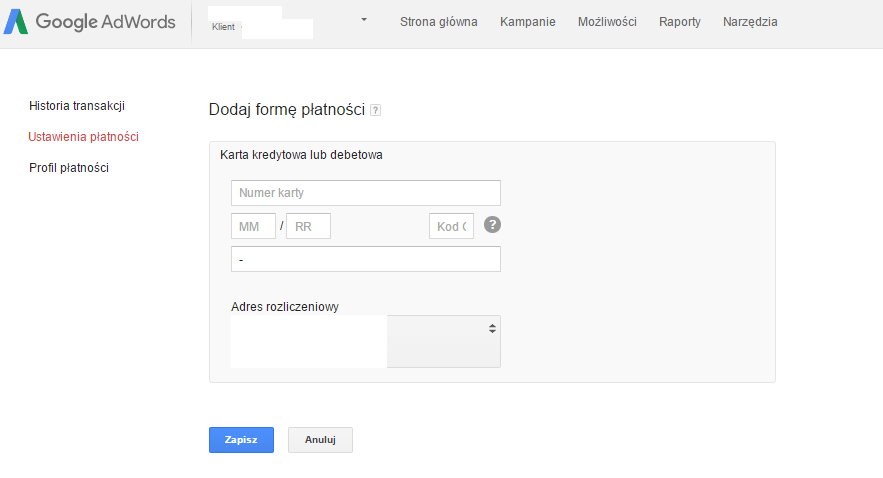Open the Narzędzia menu
The image size is (883, 478).
(750, 22)
